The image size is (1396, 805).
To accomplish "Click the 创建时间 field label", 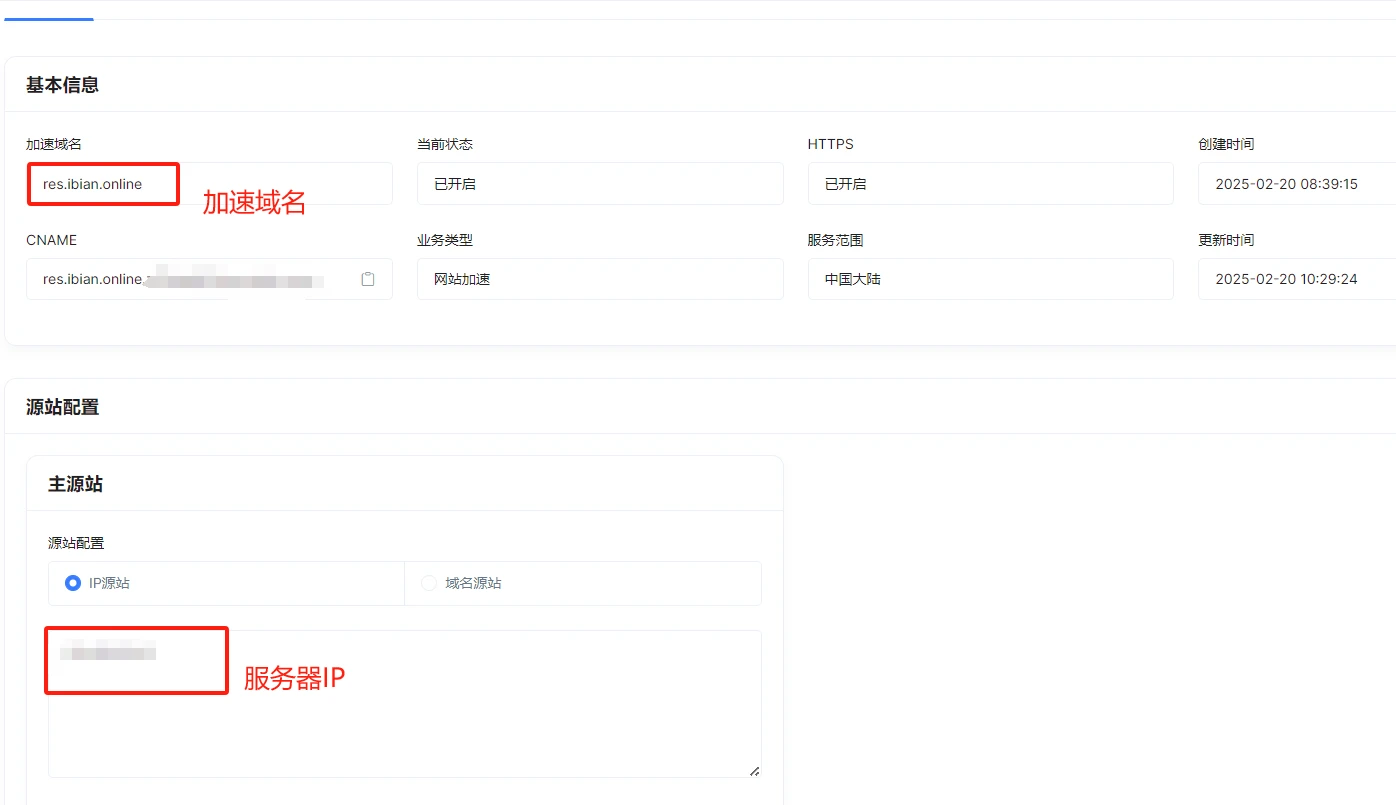I will (x=1226, y=144).
